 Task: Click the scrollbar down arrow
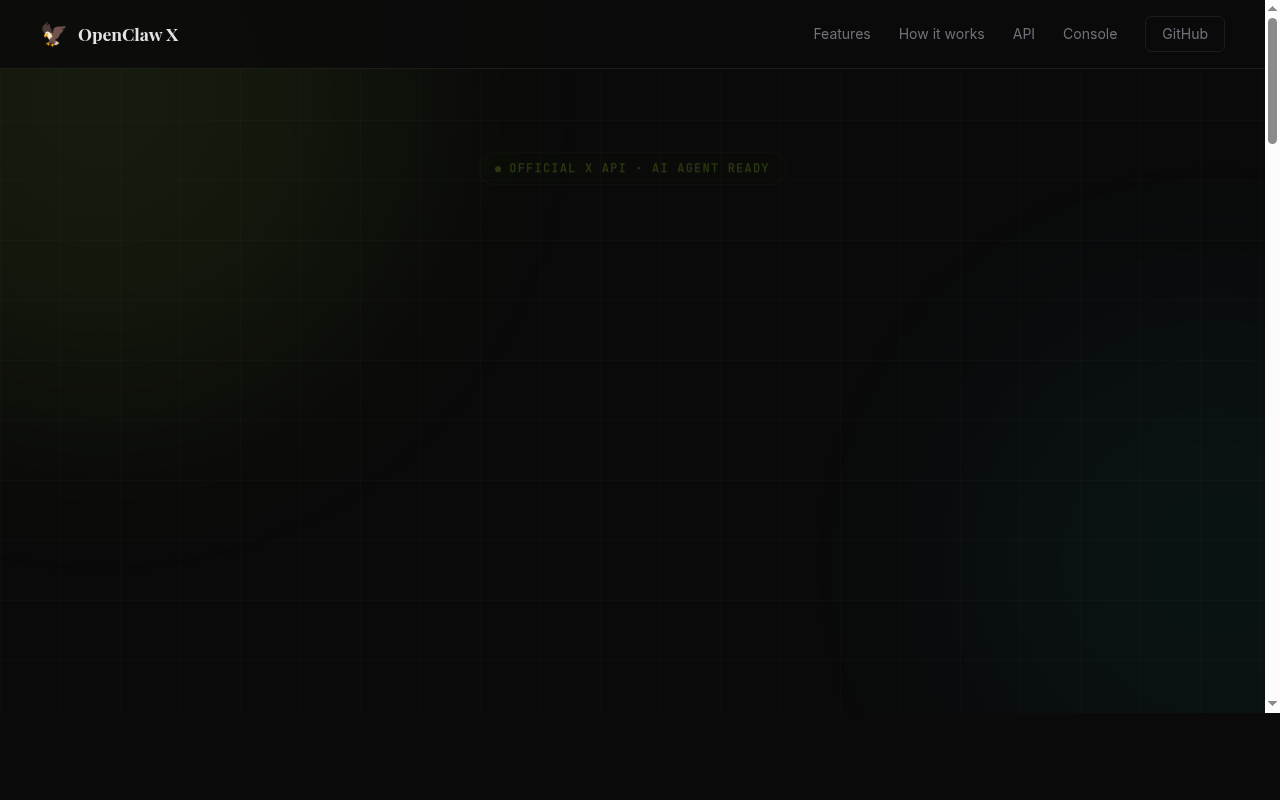coord(1273,704)
